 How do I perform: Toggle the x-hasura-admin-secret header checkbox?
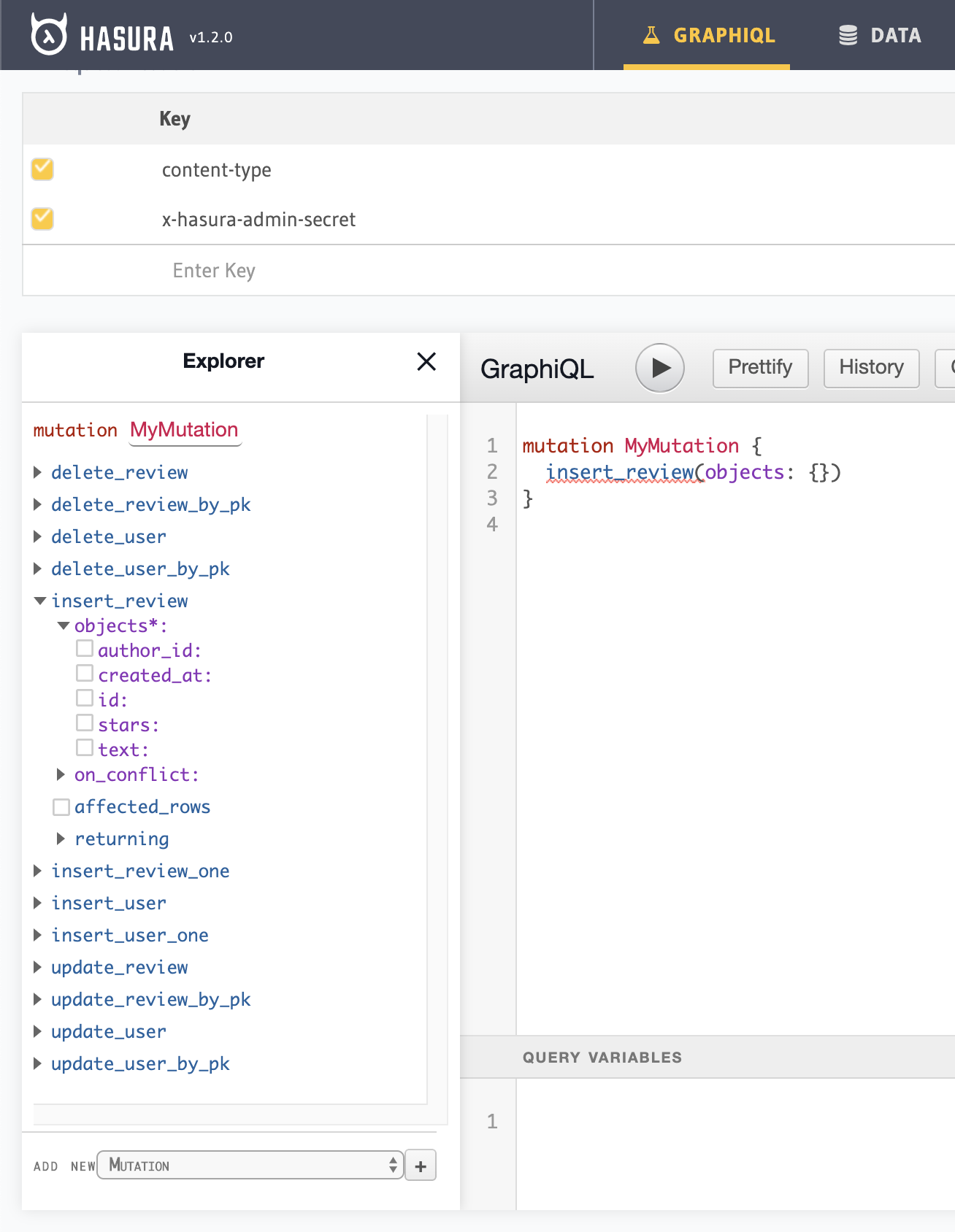42,218
